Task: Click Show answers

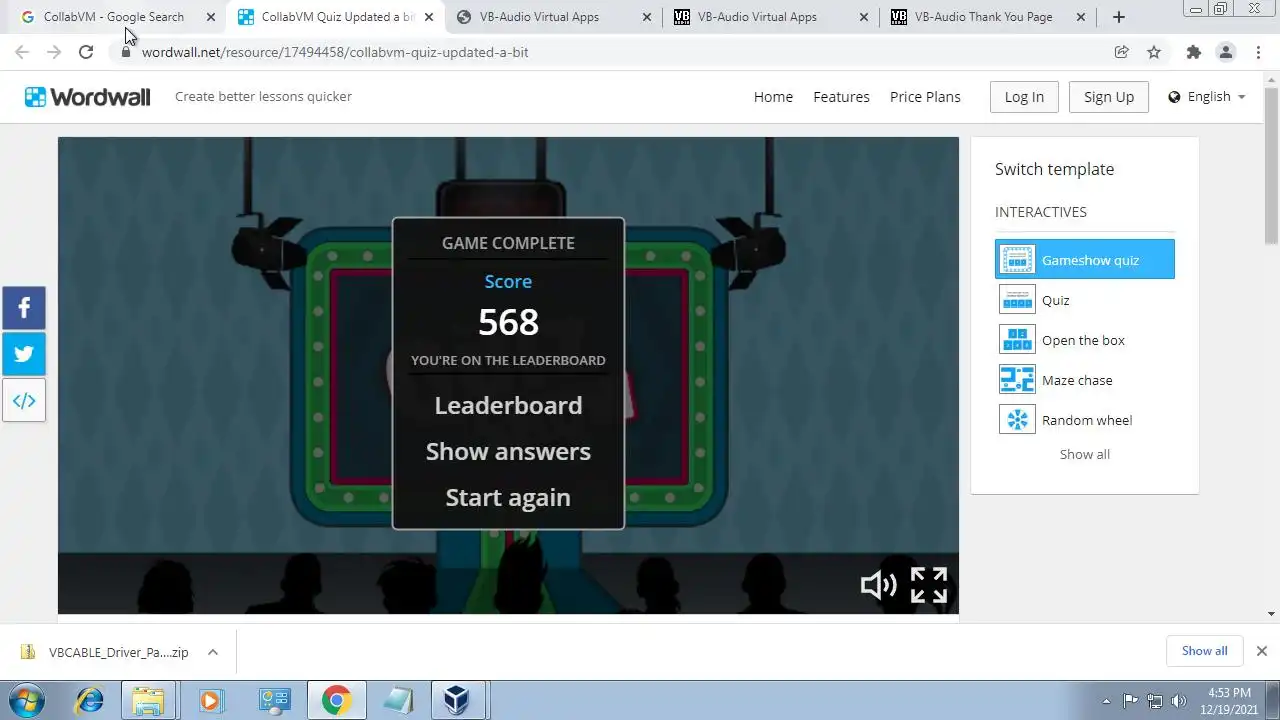Action: pos(508,451)
